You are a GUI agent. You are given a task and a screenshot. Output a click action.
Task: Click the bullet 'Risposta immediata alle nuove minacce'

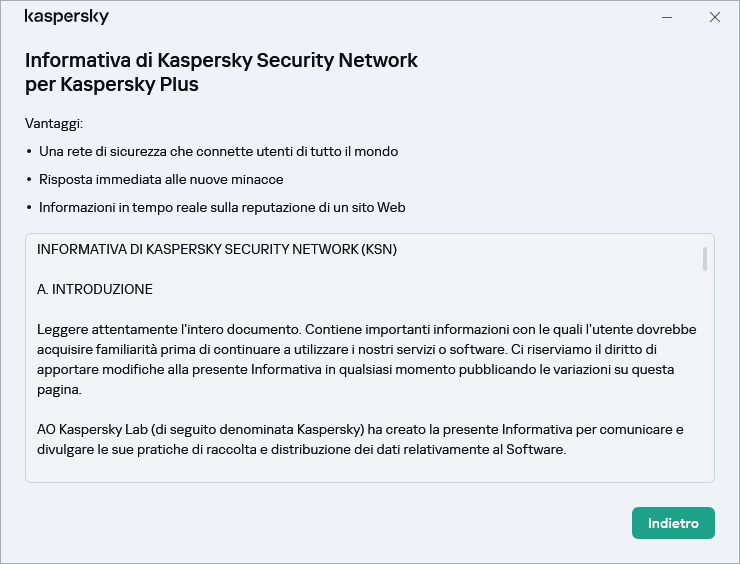pos(161,180)
